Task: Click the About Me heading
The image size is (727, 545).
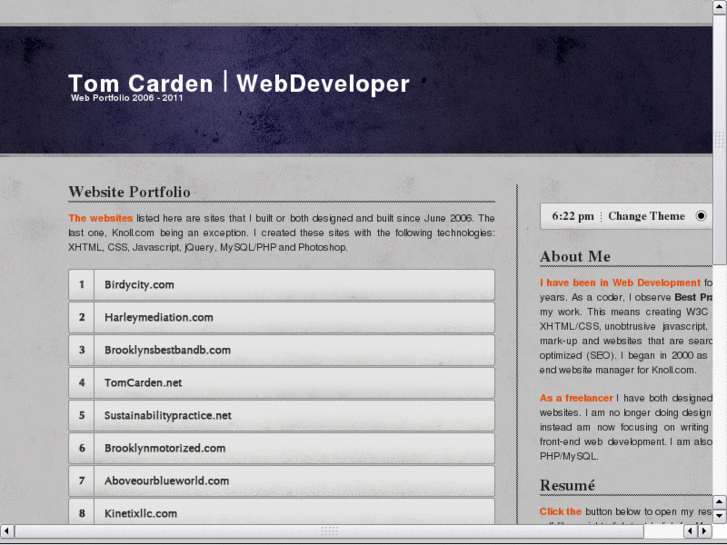Action: (575, 256)
